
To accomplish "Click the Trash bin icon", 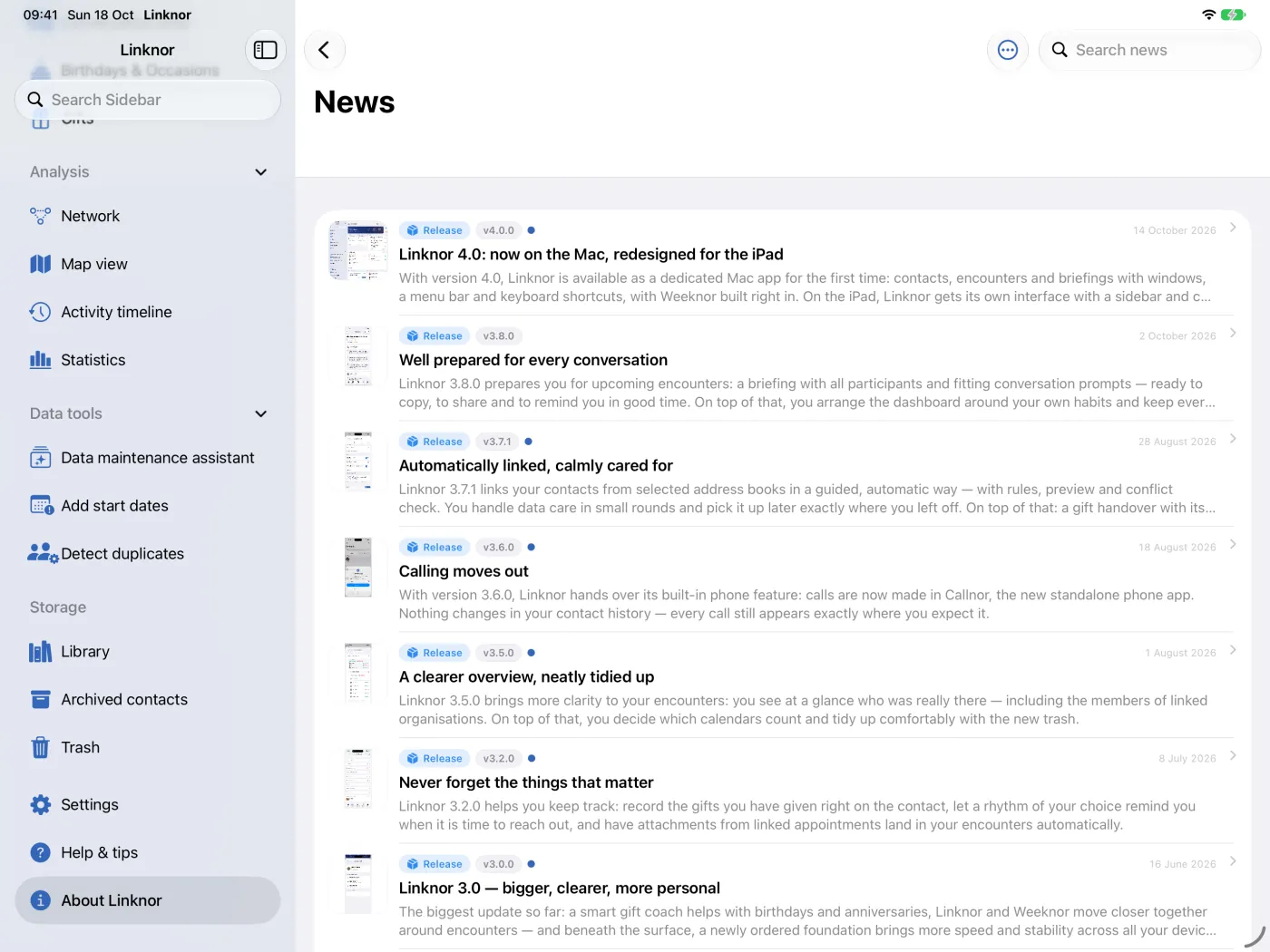I will click(x=41, y=748).
